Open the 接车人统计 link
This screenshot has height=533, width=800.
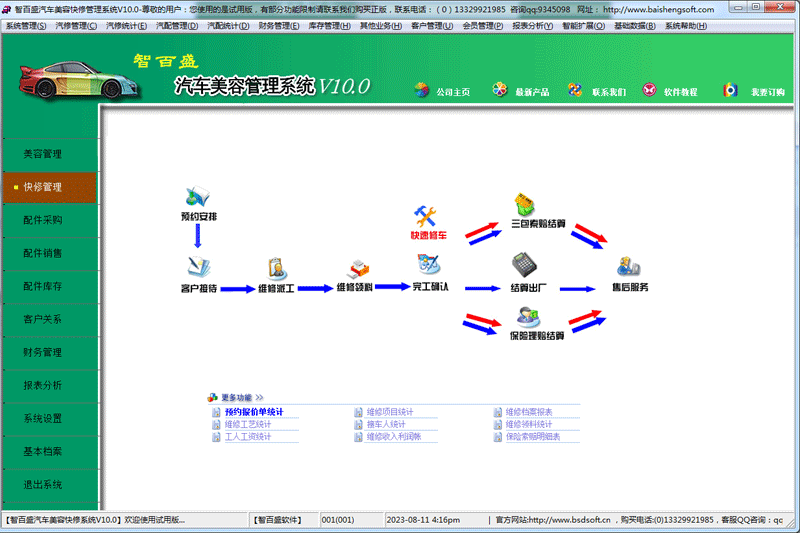(x=386, y=424)
